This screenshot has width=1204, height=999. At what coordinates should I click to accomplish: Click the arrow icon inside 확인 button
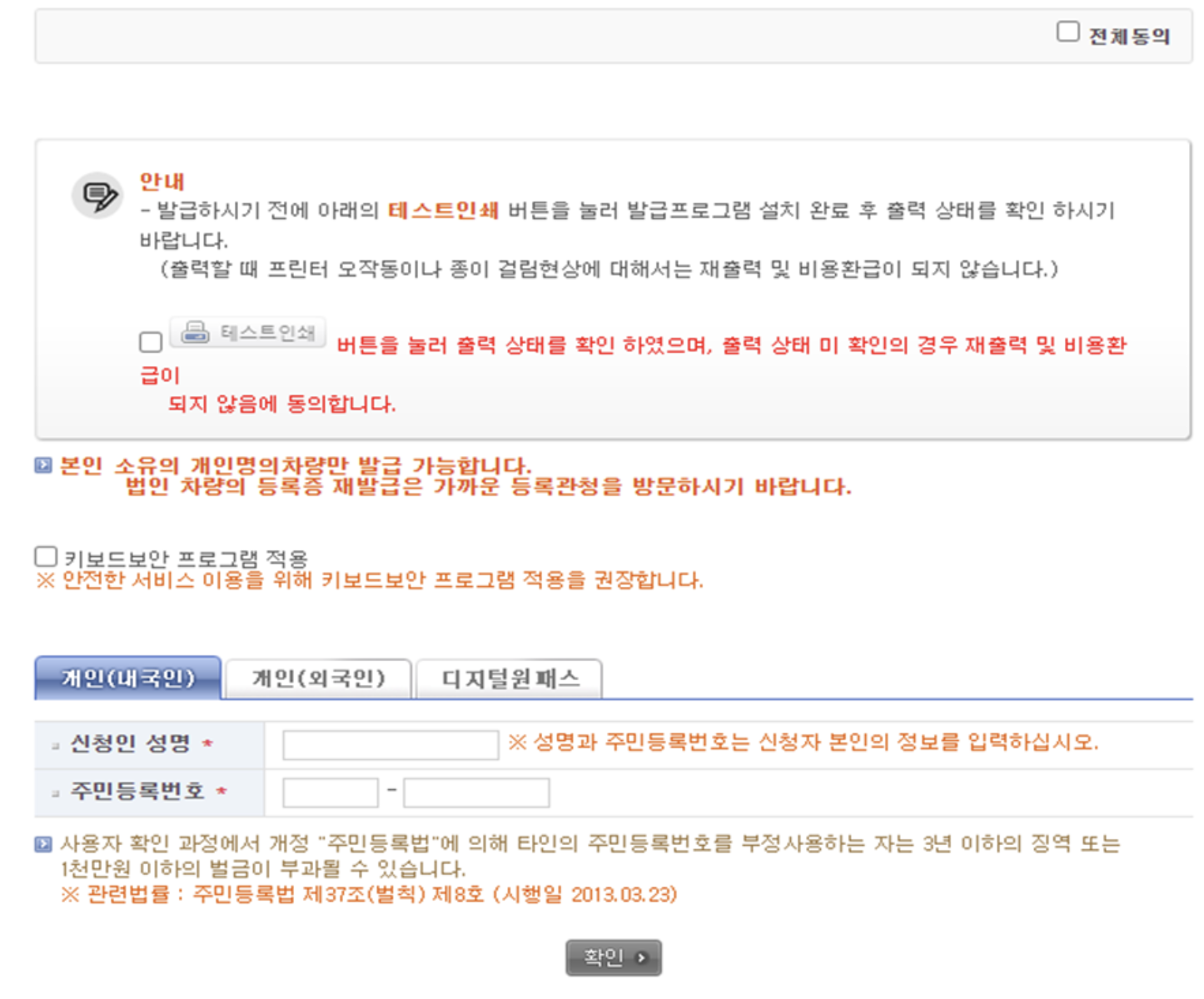(x=639, y=957)
